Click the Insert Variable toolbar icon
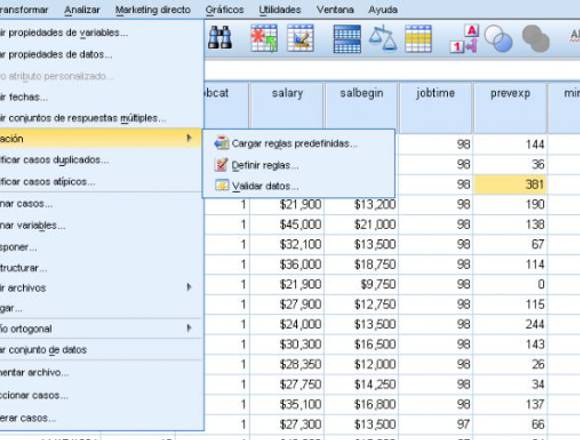580x440 pixels. pyautogui.click(x=300, y=38)
